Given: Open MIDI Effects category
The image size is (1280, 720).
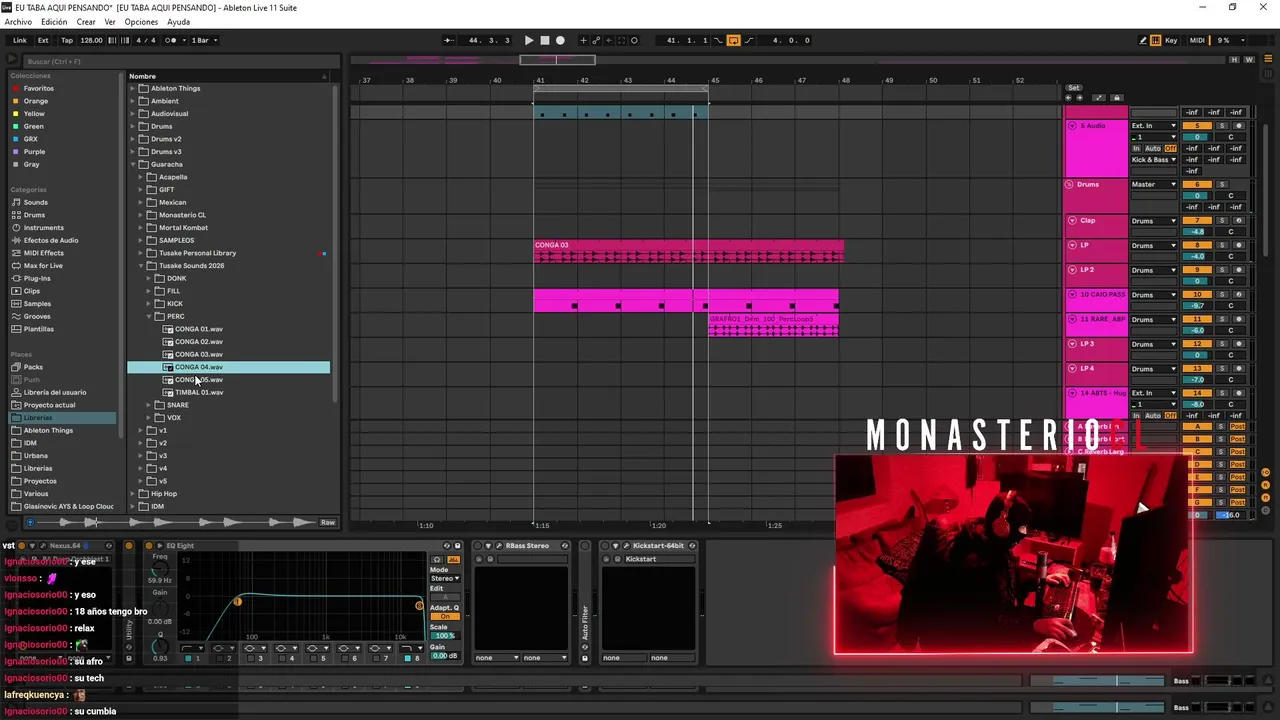Looking at the screenshot, I should [x=43, y=253].
